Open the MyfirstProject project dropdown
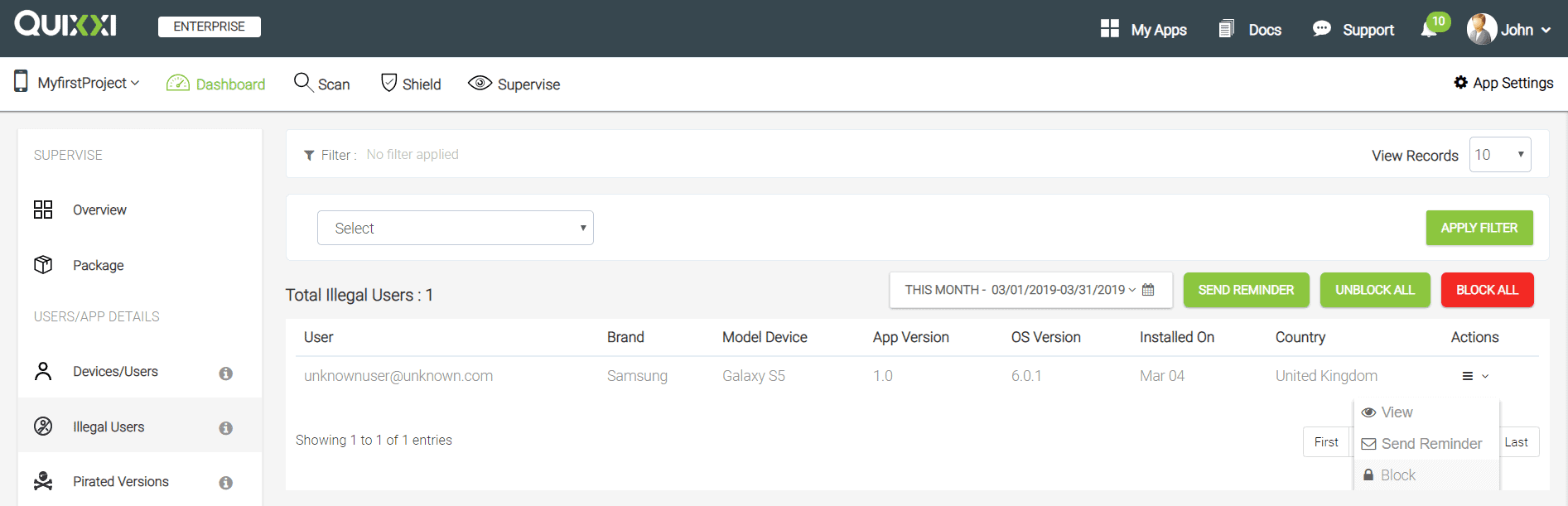This screenshot has width=1568, height=506. 88,83
